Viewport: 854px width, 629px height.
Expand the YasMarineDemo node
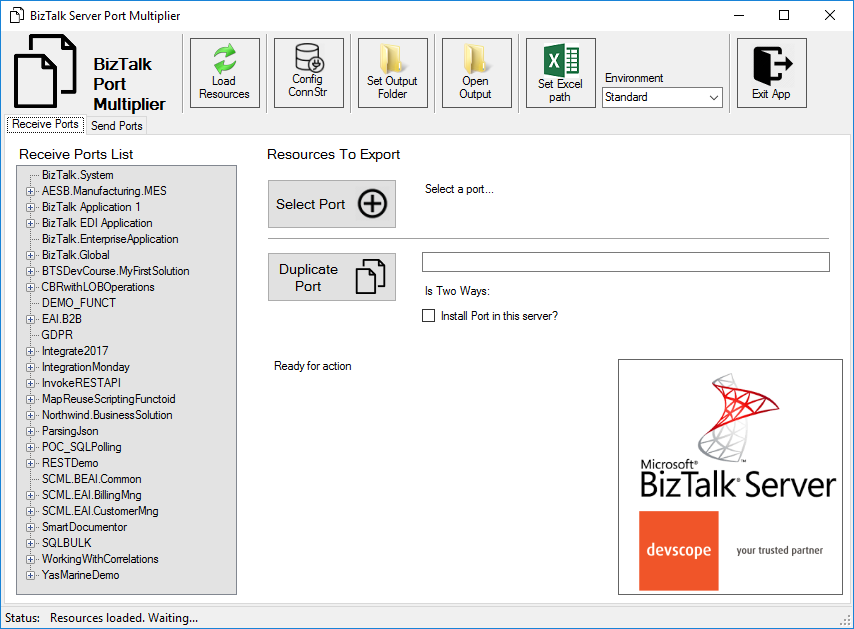(x=30, y=575)
